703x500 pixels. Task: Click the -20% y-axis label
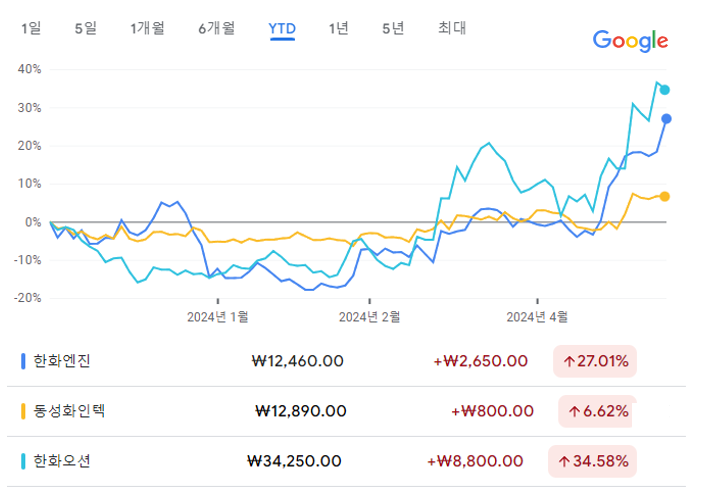[27, 298]
